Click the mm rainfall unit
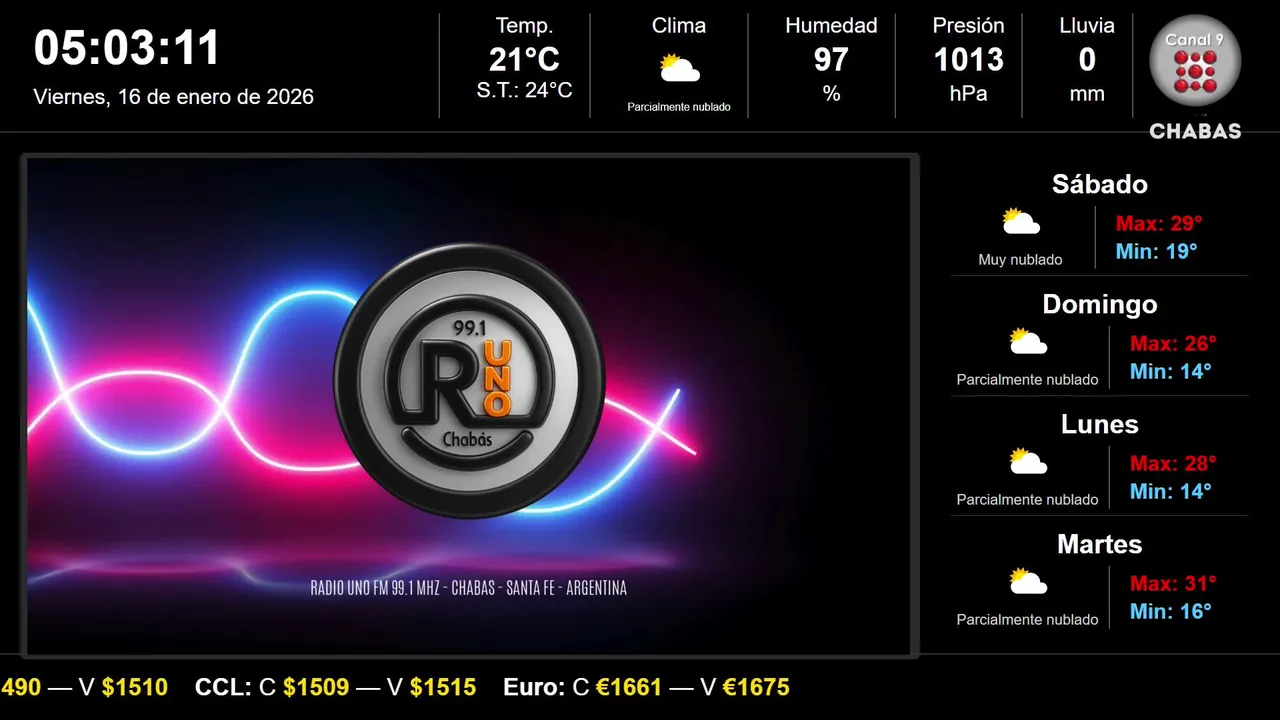The image size is (1280, 720). pos(1087,94)
